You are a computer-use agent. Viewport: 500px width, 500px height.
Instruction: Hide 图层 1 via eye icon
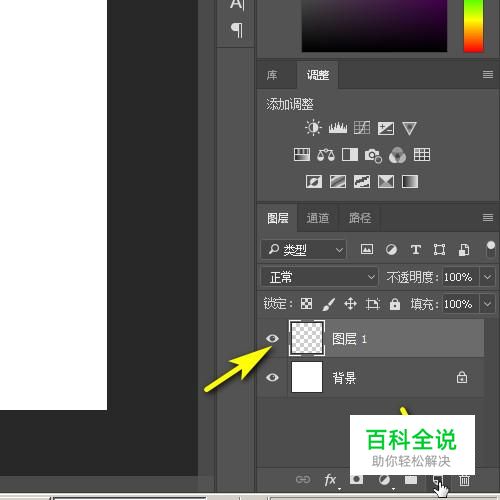(x=272, y=339)
